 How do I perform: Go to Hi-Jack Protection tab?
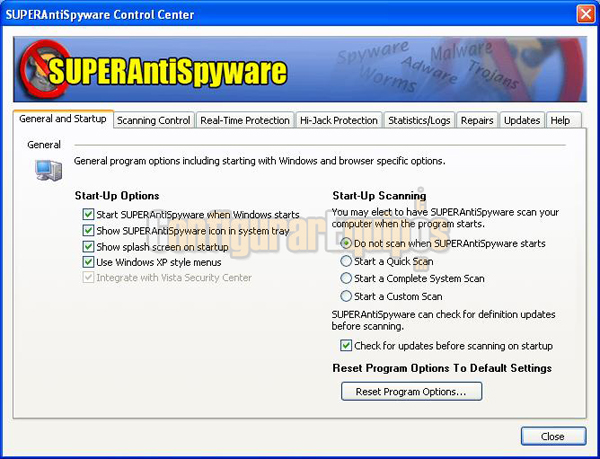pos(339,120)
